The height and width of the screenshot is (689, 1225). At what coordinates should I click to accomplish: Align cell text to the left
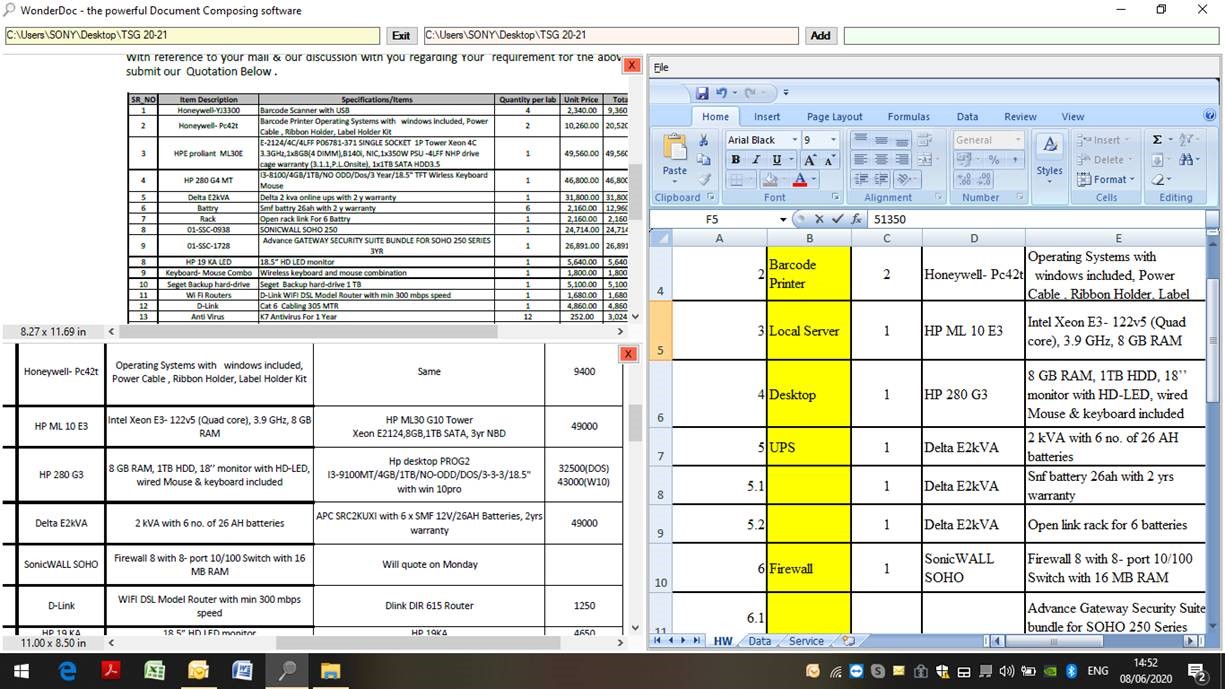[860, 160]
